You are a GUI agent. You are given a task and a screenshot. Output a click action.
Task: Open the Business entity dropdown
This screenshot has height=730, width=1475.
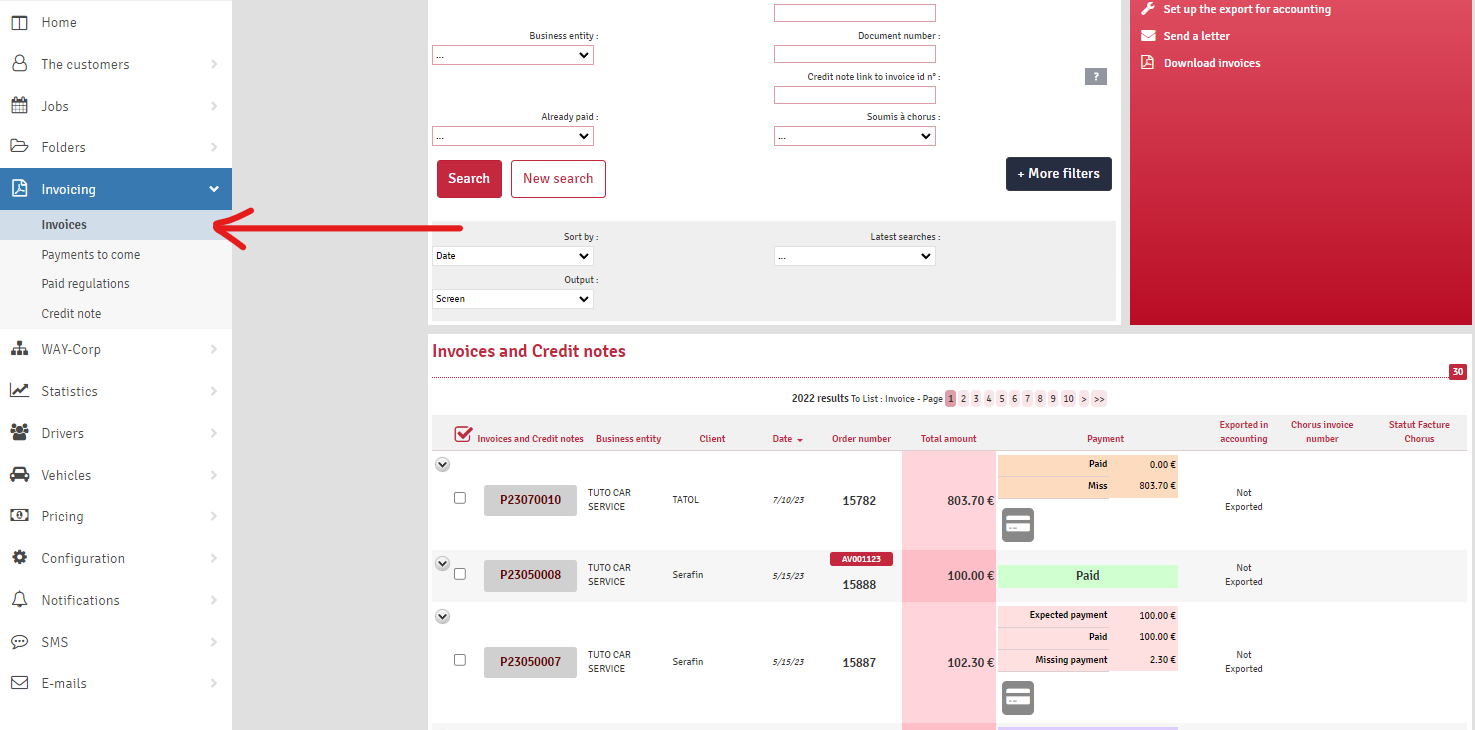(512, 56)
